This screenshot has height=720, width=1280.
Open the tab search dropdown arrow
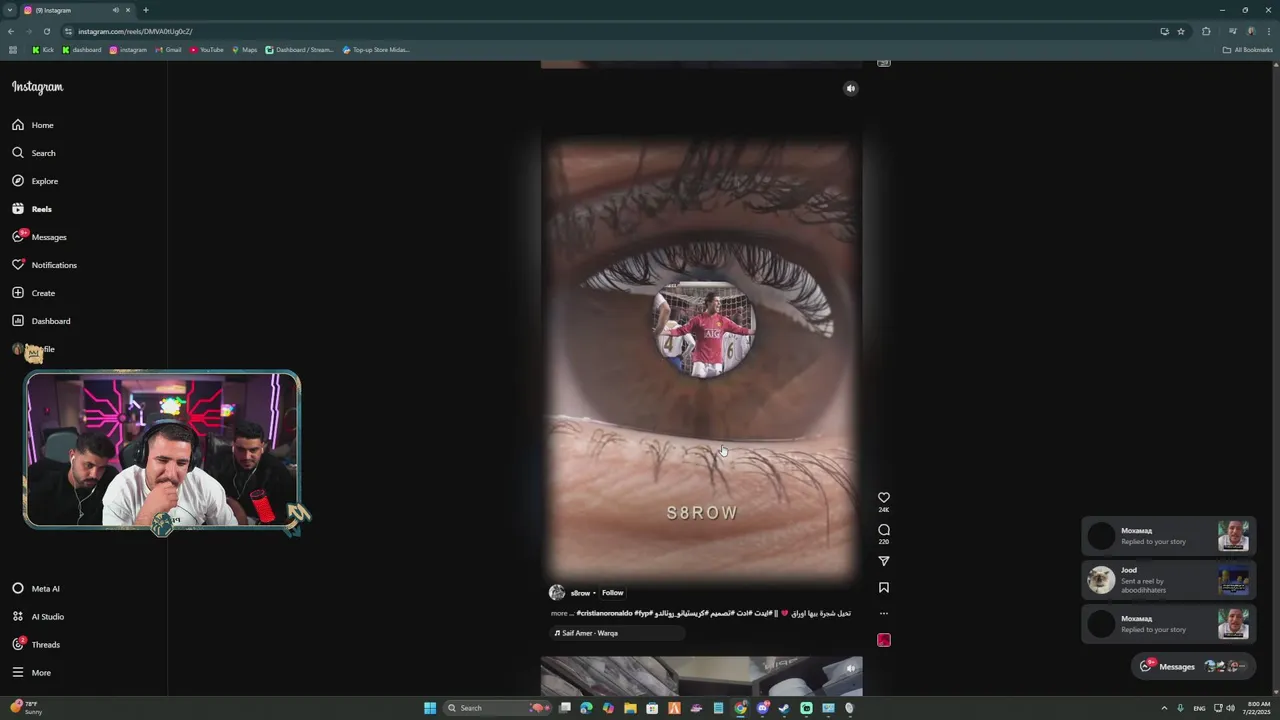[10, 10]
